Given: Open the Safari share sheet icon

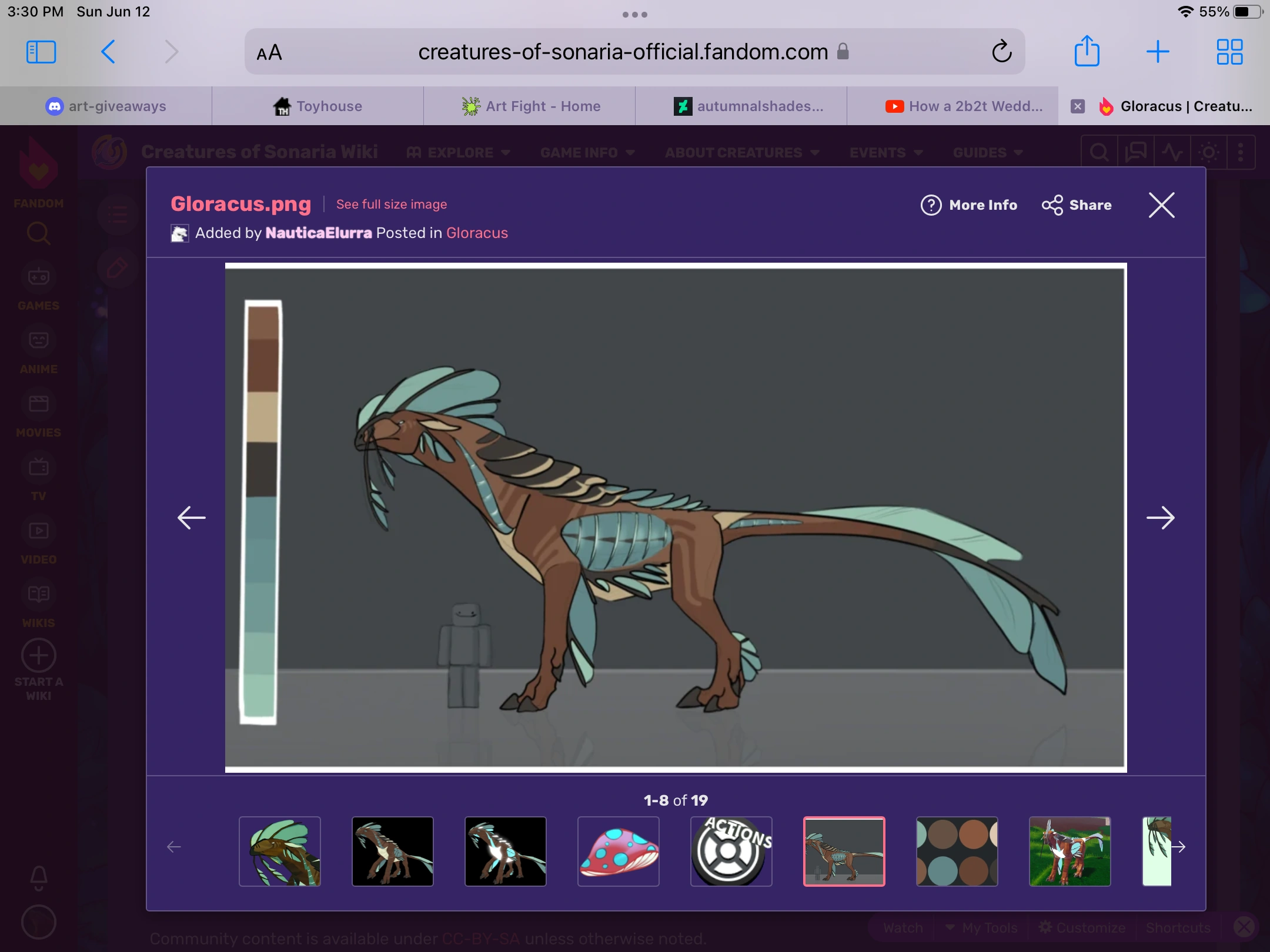Looking at the screenshot, I should pyautogui.click(x=1087, y=52).
